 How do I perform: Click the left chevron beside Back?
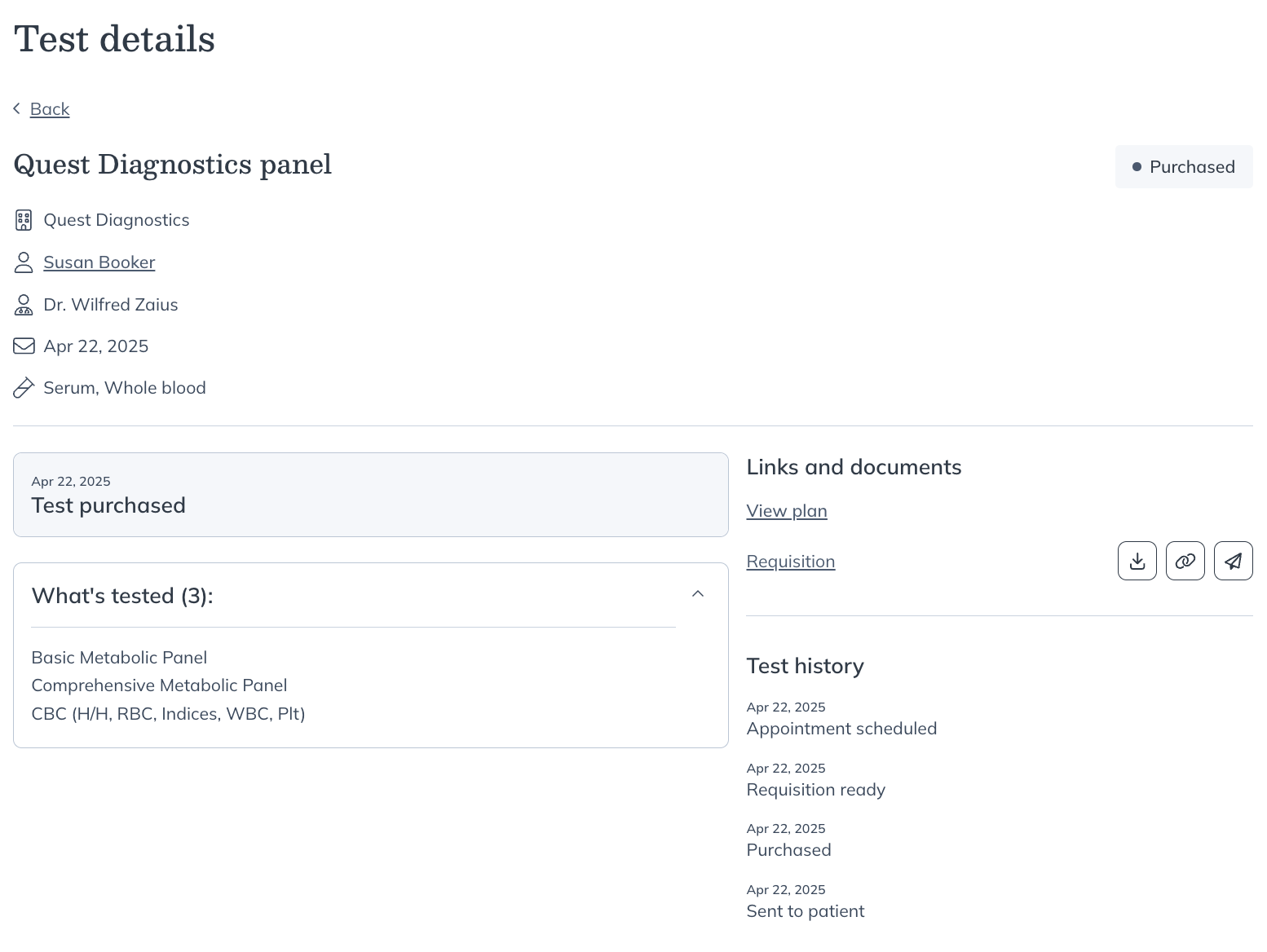pos(15,108)
